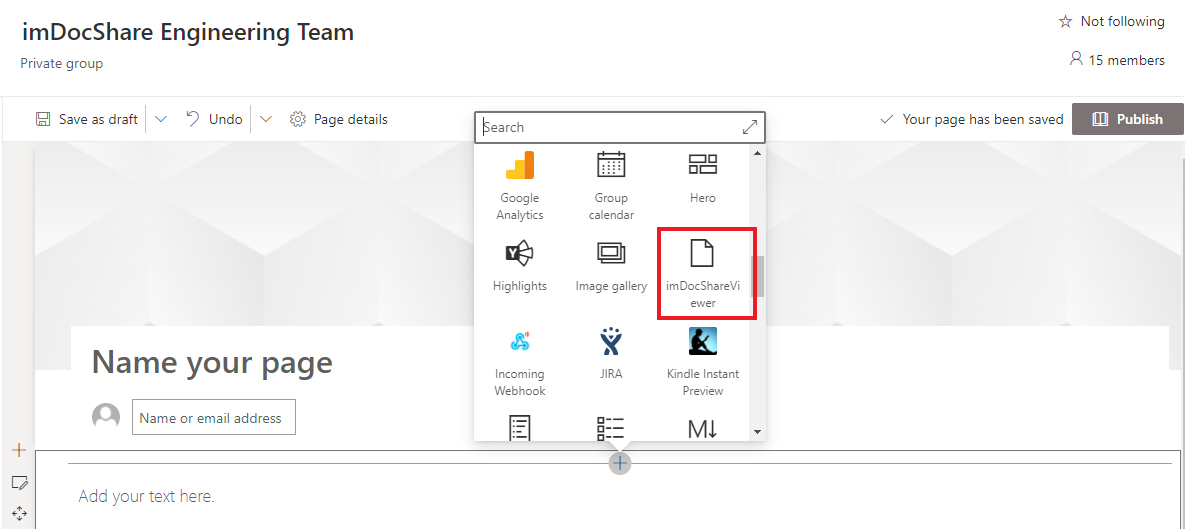Open the 15 members list
This screenshot has width=1185, height=529.
tap(1117, 60)
